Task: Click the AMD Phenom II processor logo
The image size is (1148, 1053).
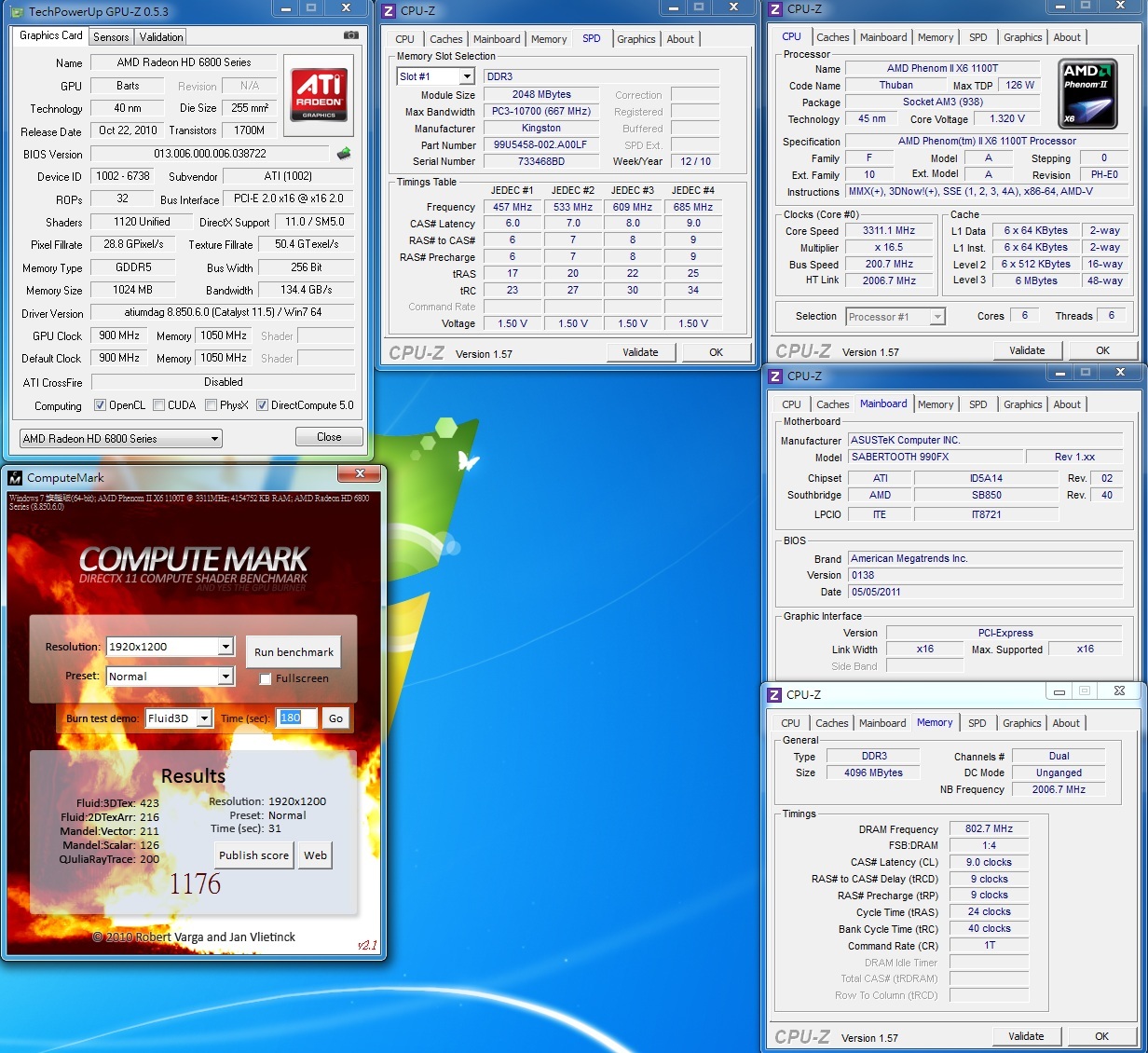Action: [1088, 94]
